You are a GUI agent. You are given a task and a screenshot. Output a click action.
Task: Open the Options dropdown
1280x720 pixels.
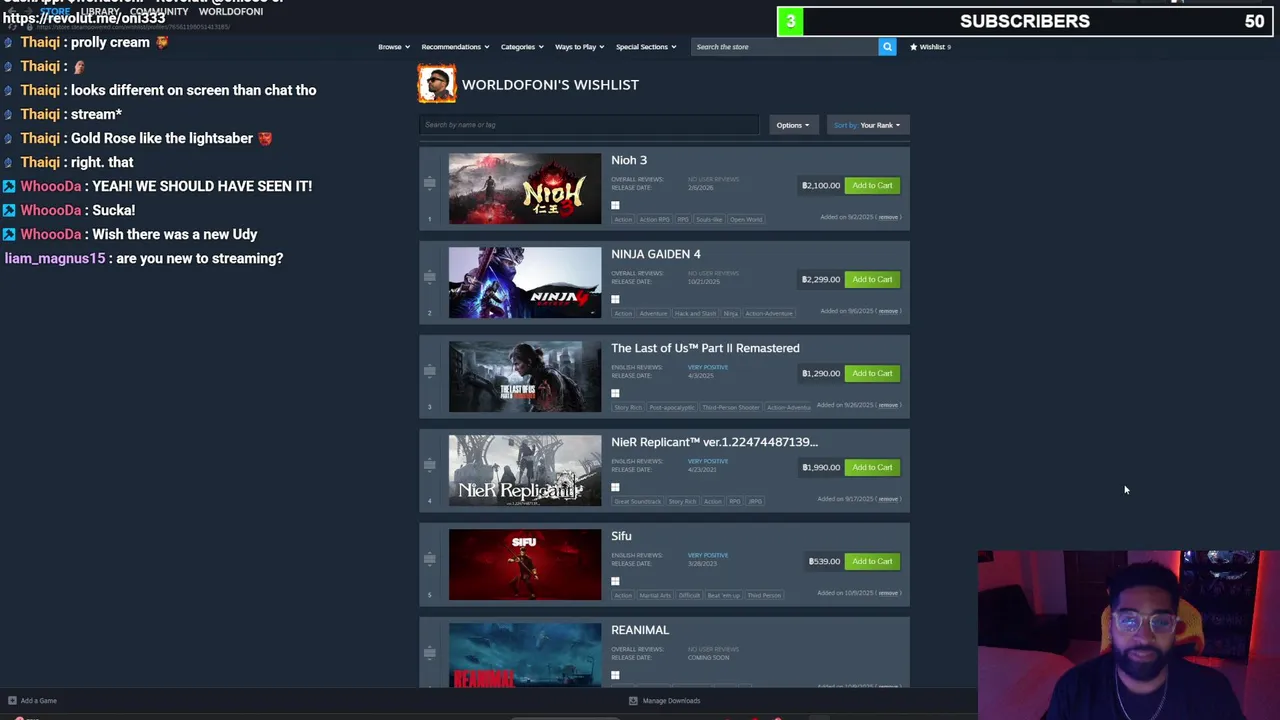click(793, 125)
